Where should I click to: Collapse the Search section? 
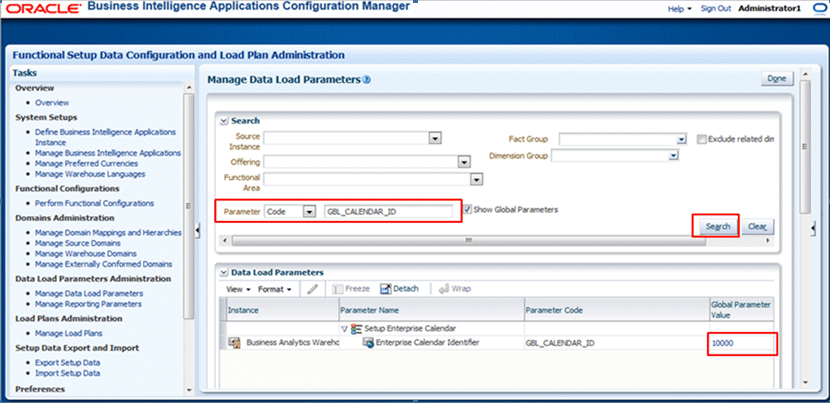click(224, 121)
